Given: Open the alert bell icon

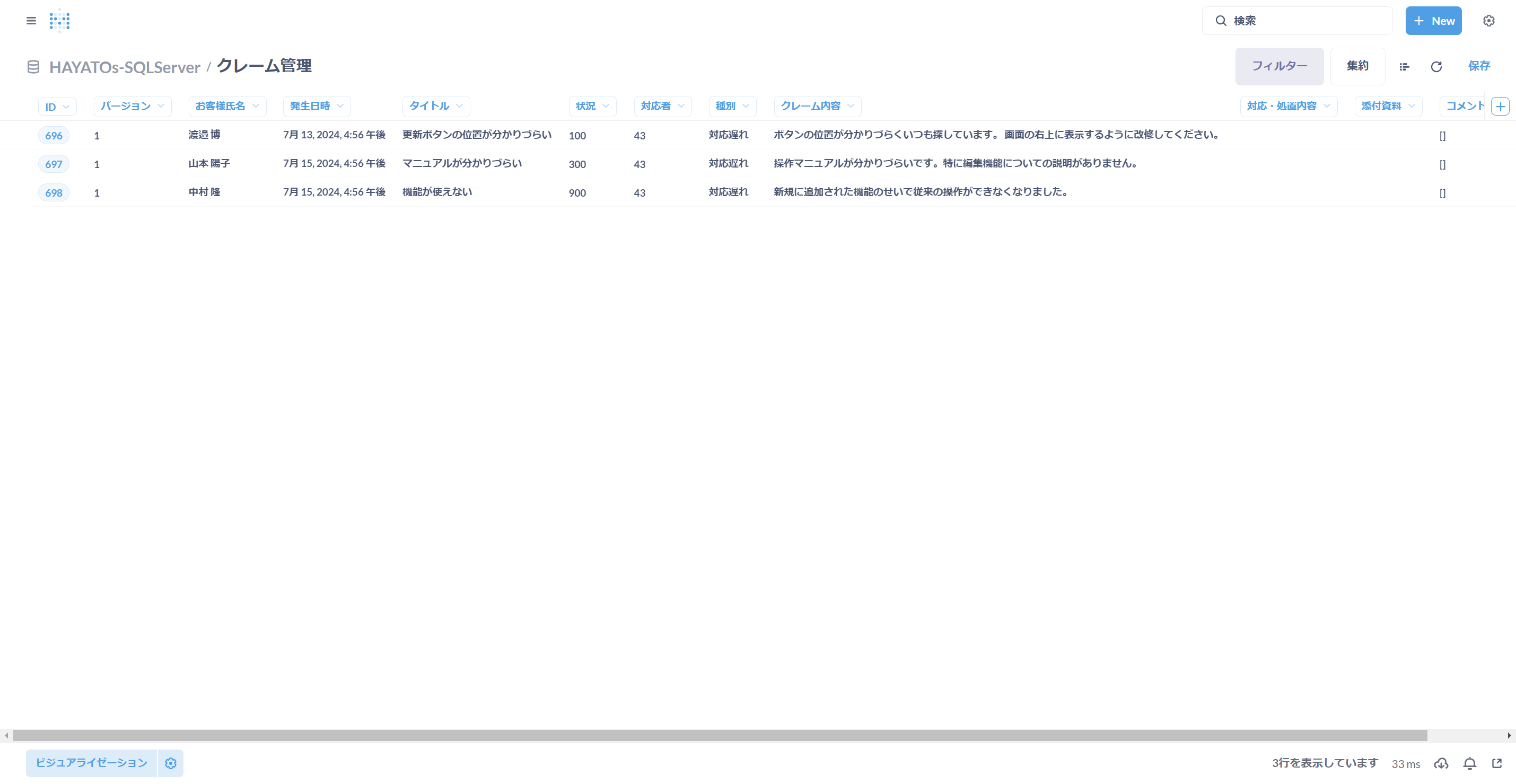Looking at the screenshot, I should pos(1469,763).
